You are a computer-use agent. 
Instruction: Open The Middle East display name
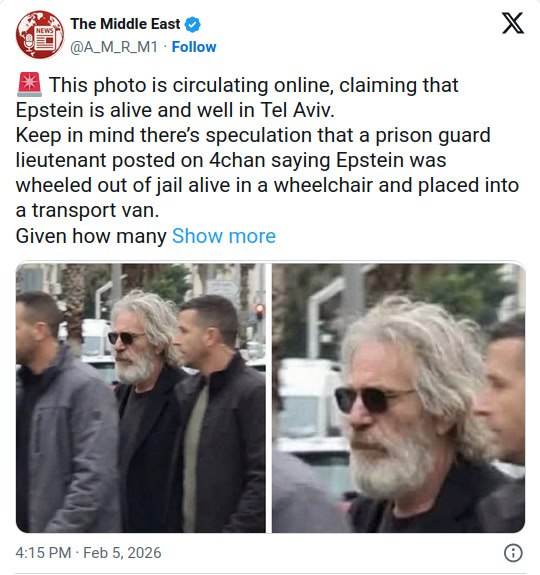click(x=125, y=24)
